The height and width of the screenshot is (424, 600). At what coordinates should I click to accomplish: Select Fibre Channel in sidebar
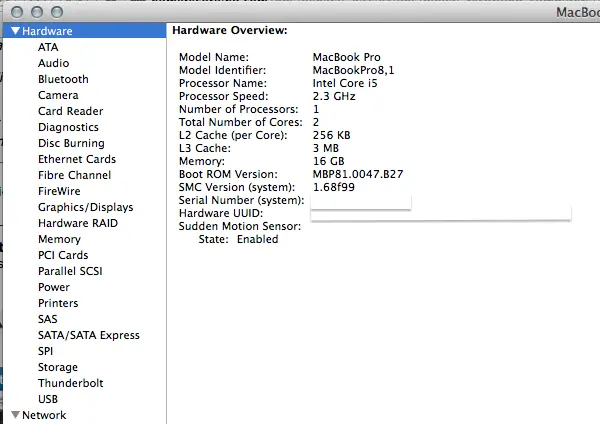[x=74, y=175]
